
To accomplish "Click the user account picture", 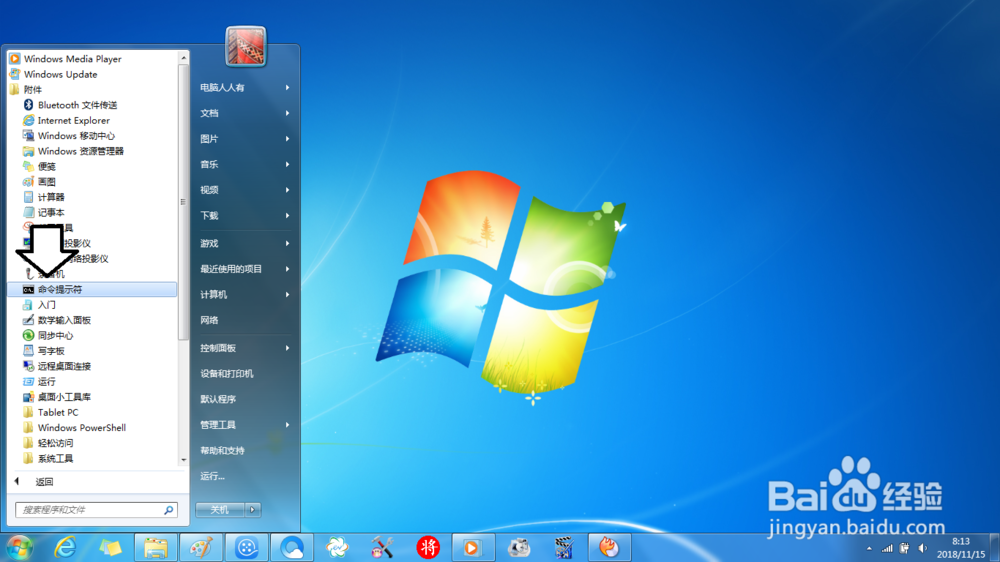I will coord(246,47).
